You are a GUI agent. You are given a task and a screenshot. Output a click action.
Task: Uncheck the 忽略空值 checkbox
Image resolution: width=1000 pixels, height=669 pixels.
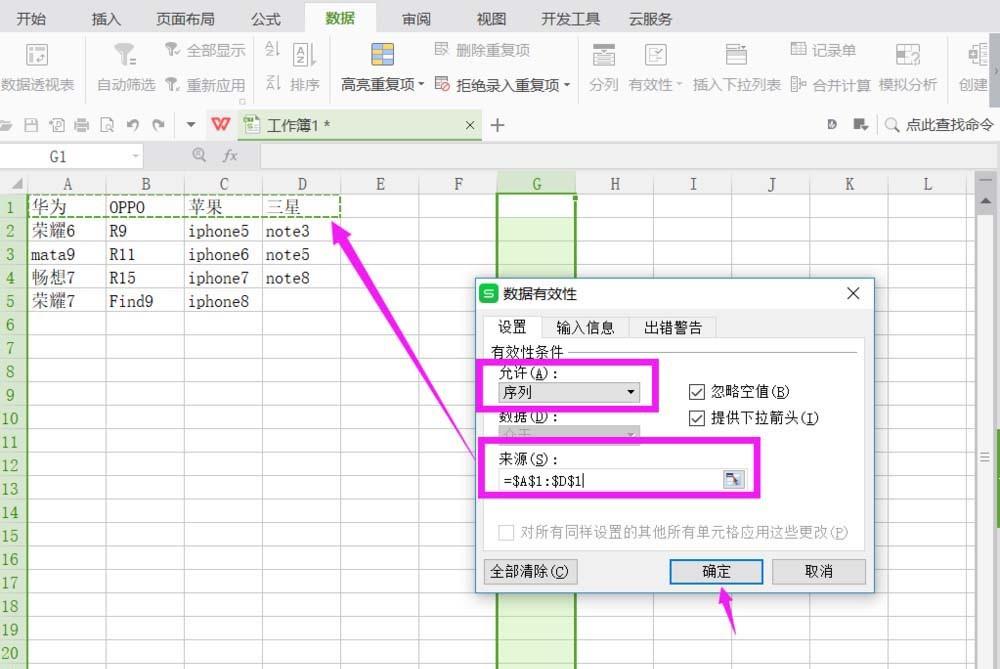(x=697, y=391)
